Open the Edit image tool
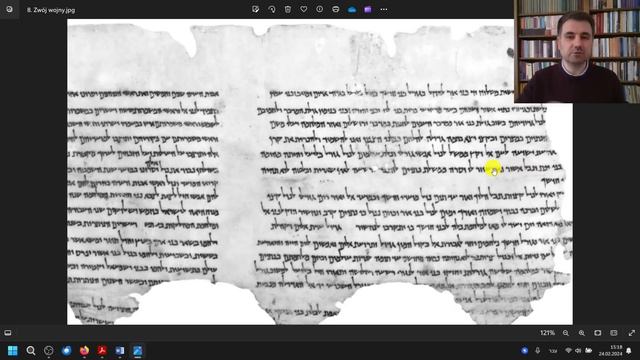This screenshot has width=640, height=360. coord(256,9)
